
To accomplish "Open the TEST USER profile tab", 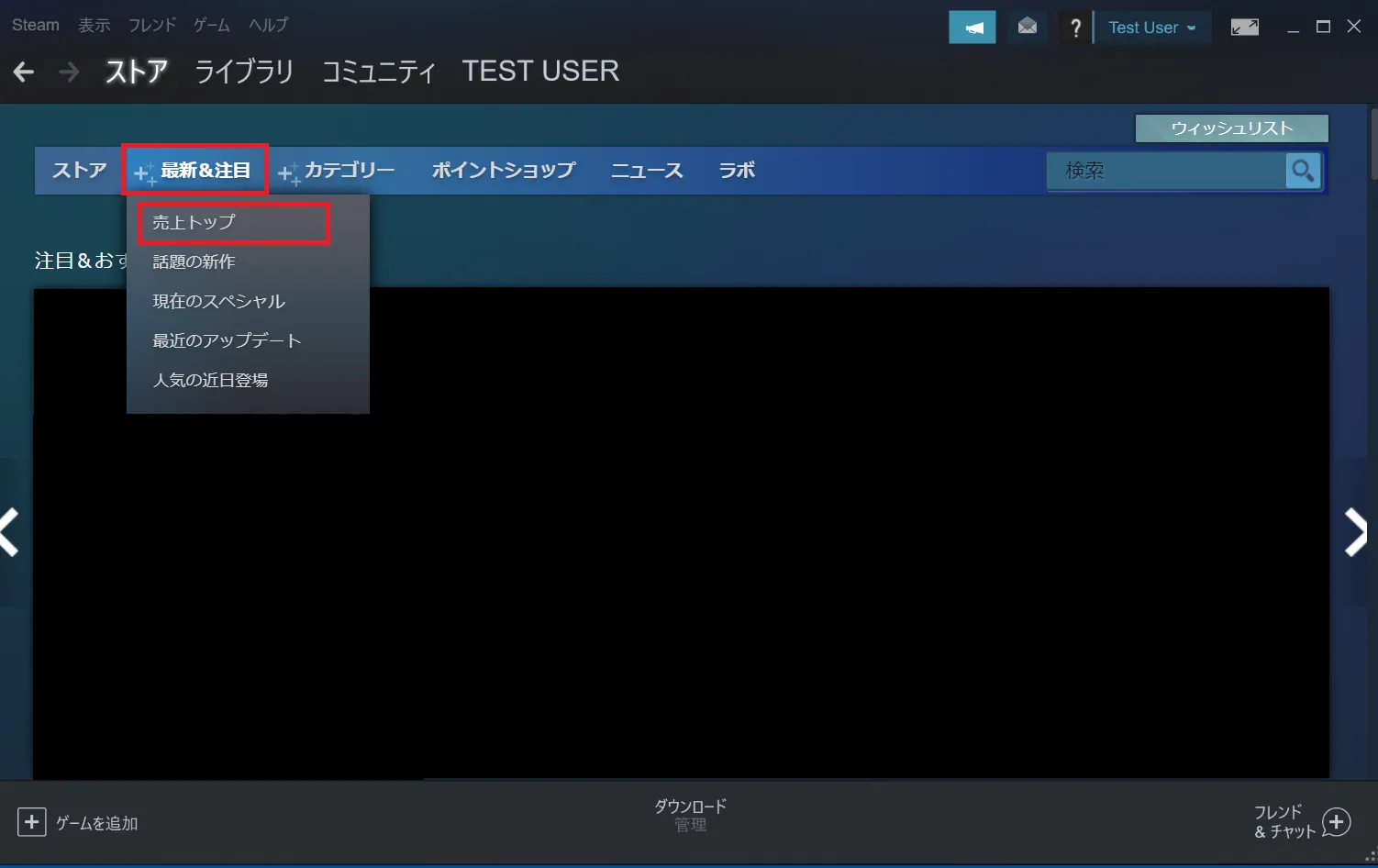I will (x=540, y=72).
